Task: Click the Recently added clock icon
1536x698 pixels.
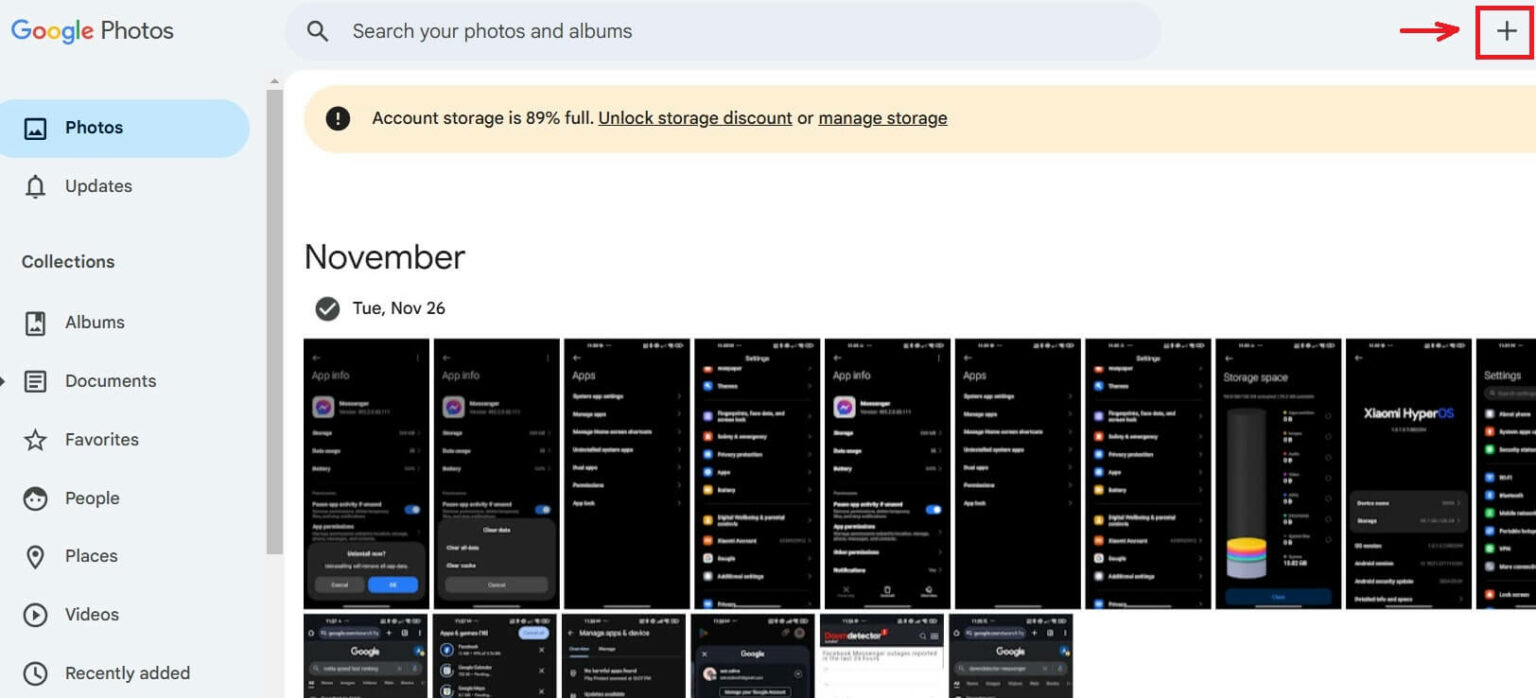Action: tap(35, 673)
